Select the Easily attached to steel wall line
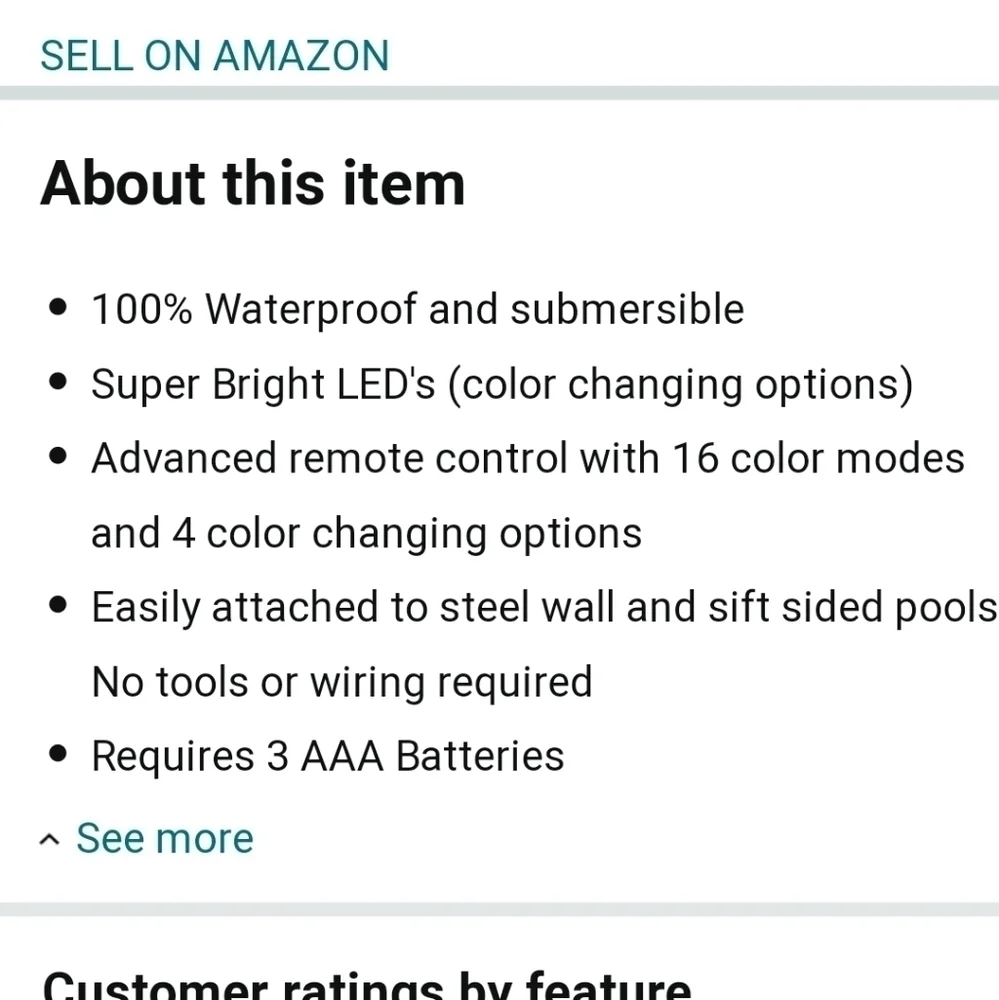Image resolution: width=999 pixels, height=1000 pixels. (543, 607)
